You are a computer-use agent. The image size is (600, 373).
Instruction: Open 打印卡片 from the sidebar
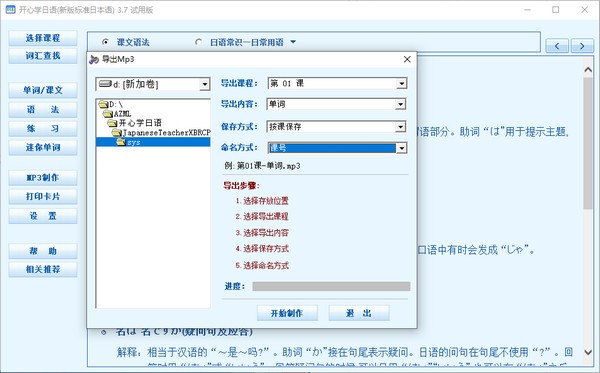(43, 197)
